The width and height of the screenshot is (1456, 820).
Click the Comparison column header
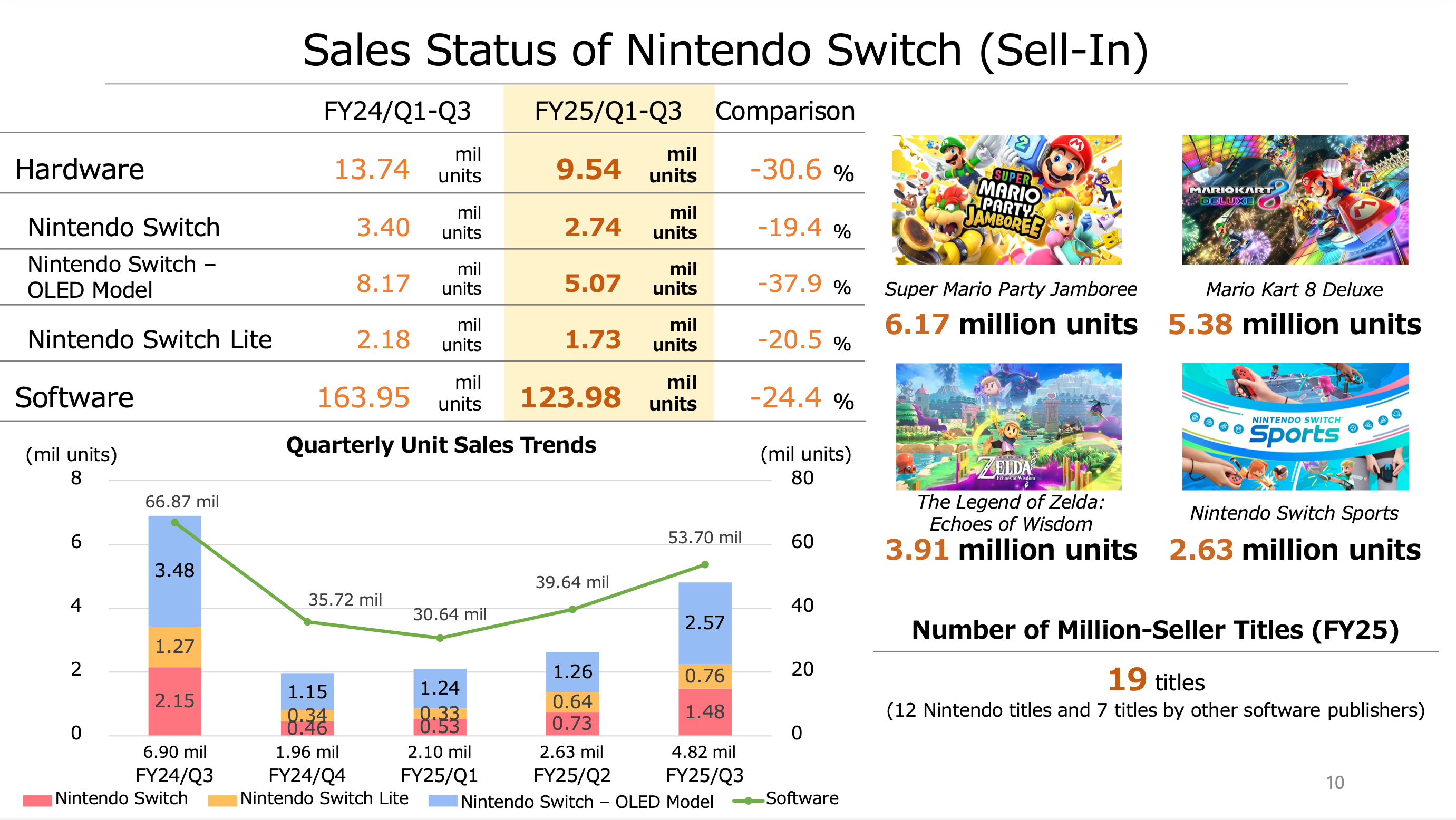pyautogui.click(x=784, y=111)
